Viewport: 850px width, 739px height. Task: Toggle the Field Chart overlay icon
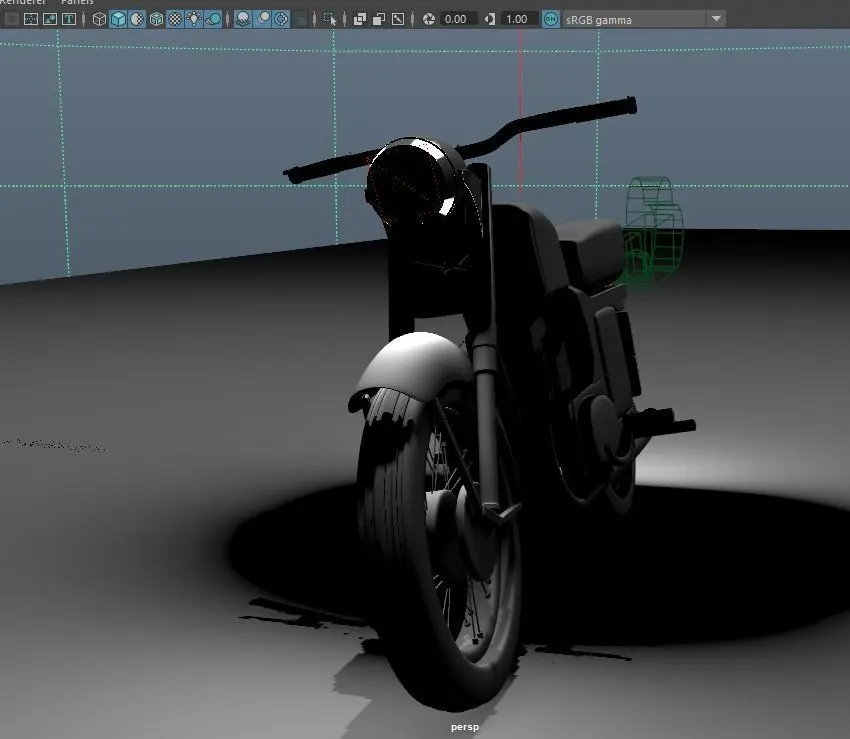[x=31, y=20]
